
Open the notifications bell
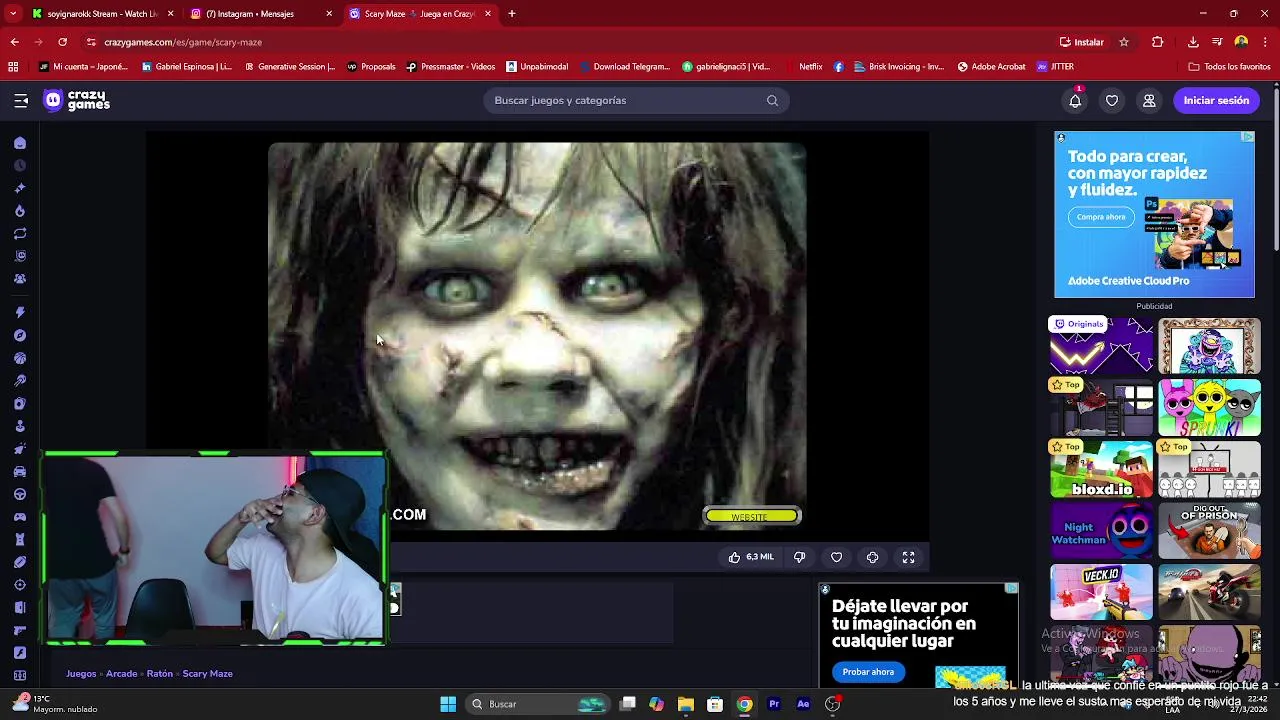[1075, 100]
